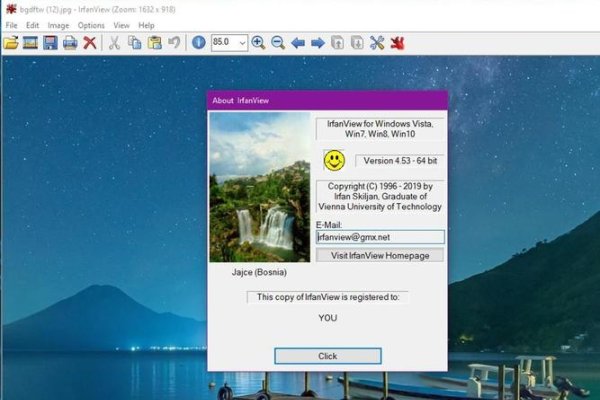Click the Open file folder icon
The height and width of the screenshot is (400, 600).
tap(11, 43)
